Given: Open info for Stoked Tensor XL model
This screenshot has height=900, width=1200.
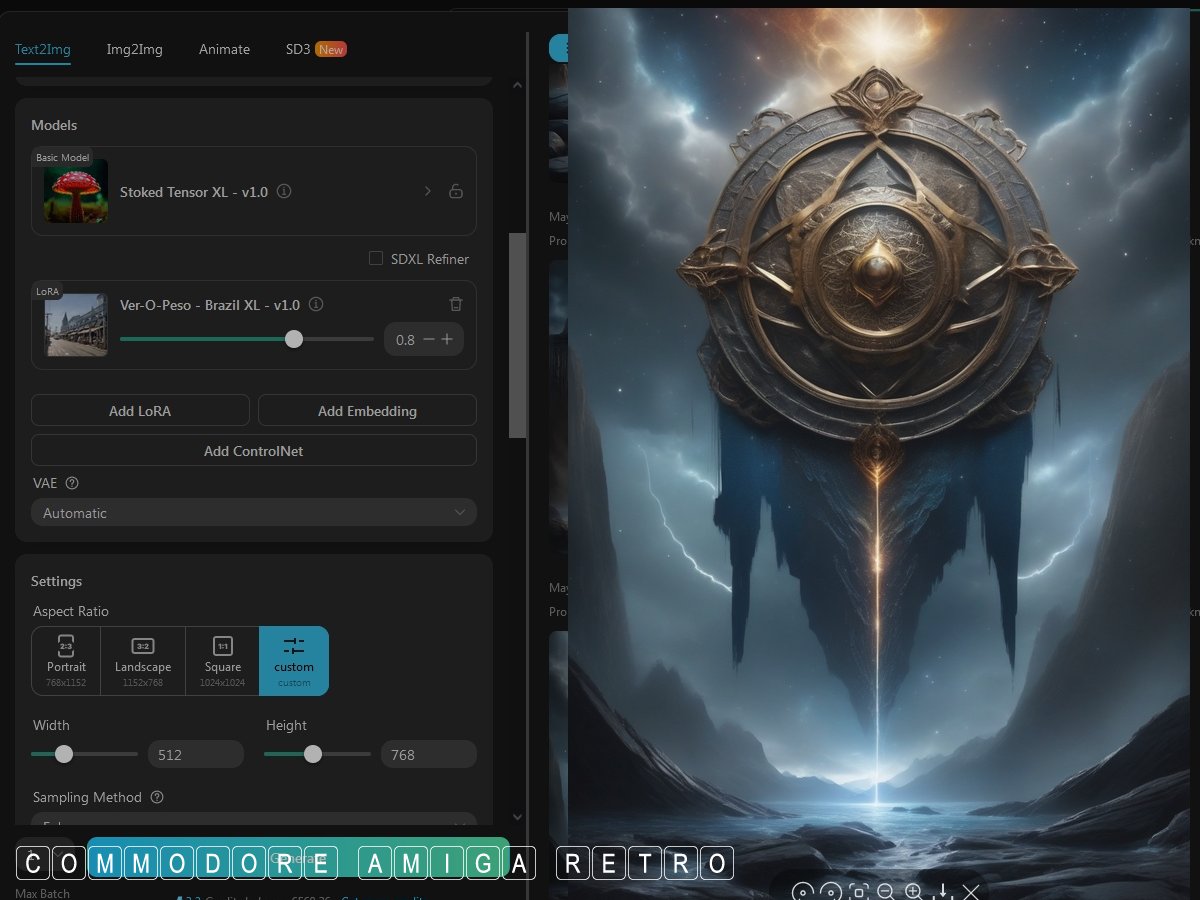Looking at the screenshot, I should click(284, 191).
